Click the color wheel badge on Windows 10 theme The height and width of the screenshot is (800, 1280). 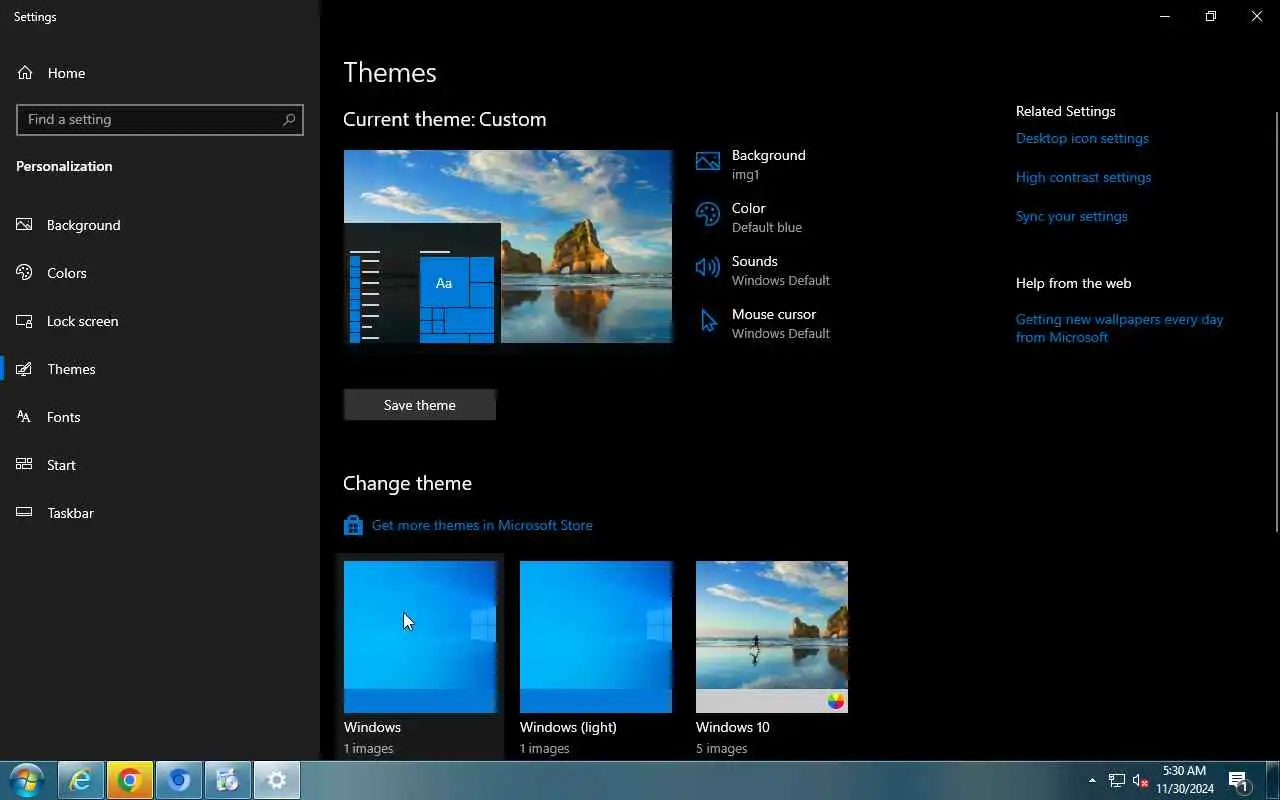836,701
